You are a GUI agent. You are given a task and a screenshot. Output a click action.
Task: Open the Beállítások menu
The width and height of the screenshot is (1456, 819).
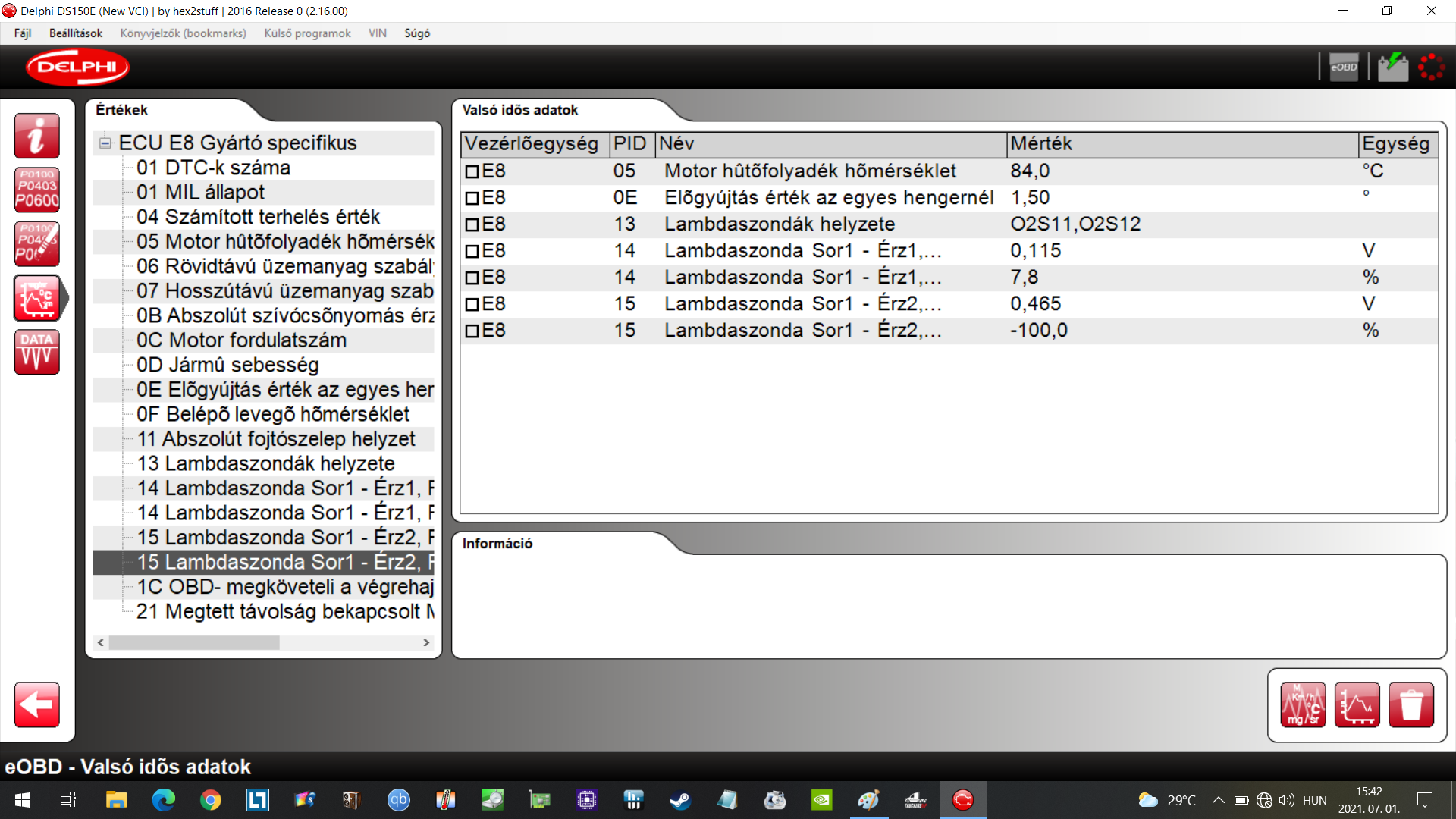pos(75,33)
